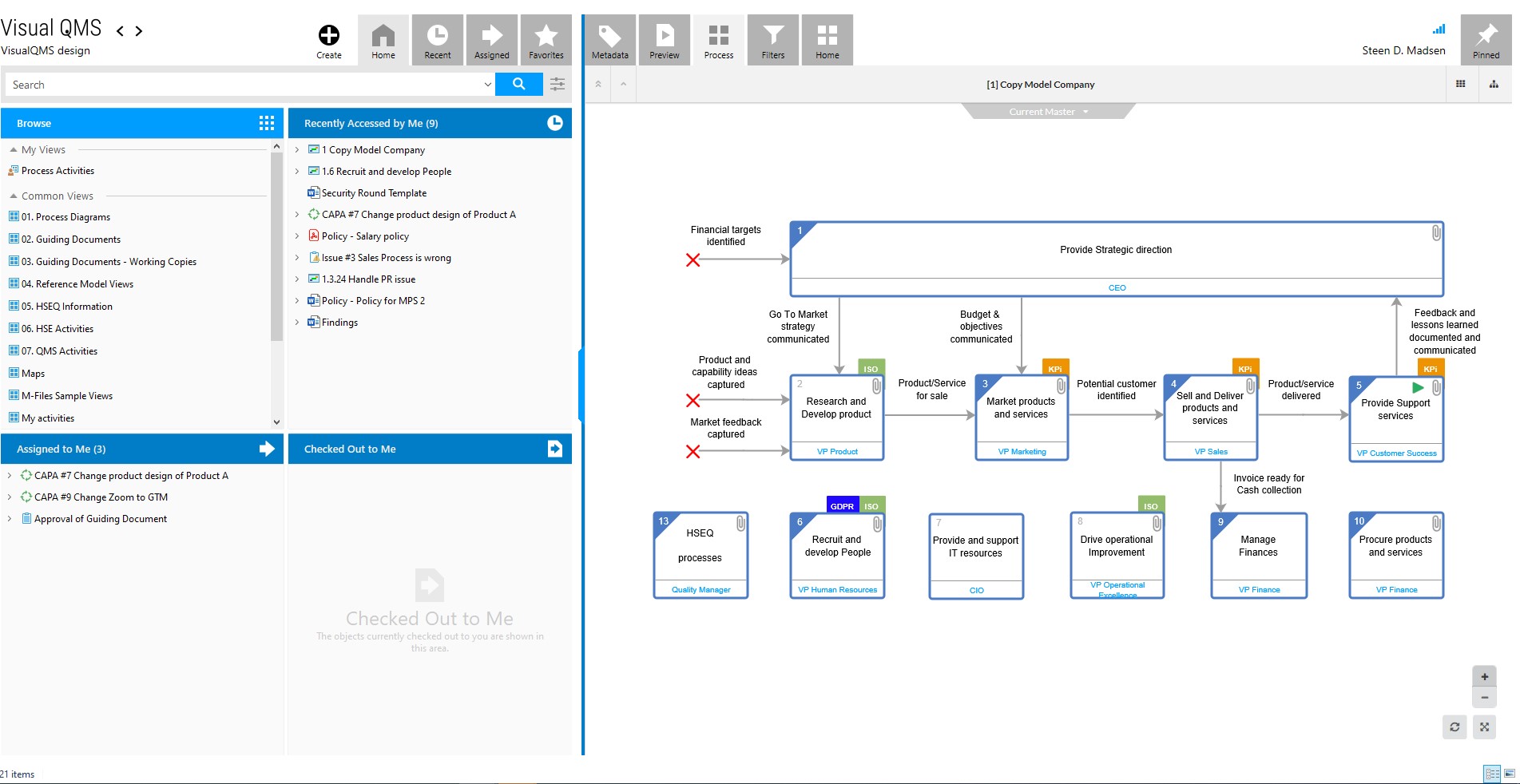Screen dimensions: 1520x784
Task: Expand CAPA #7 in Recently Accessed list
Action: [298, 214]
